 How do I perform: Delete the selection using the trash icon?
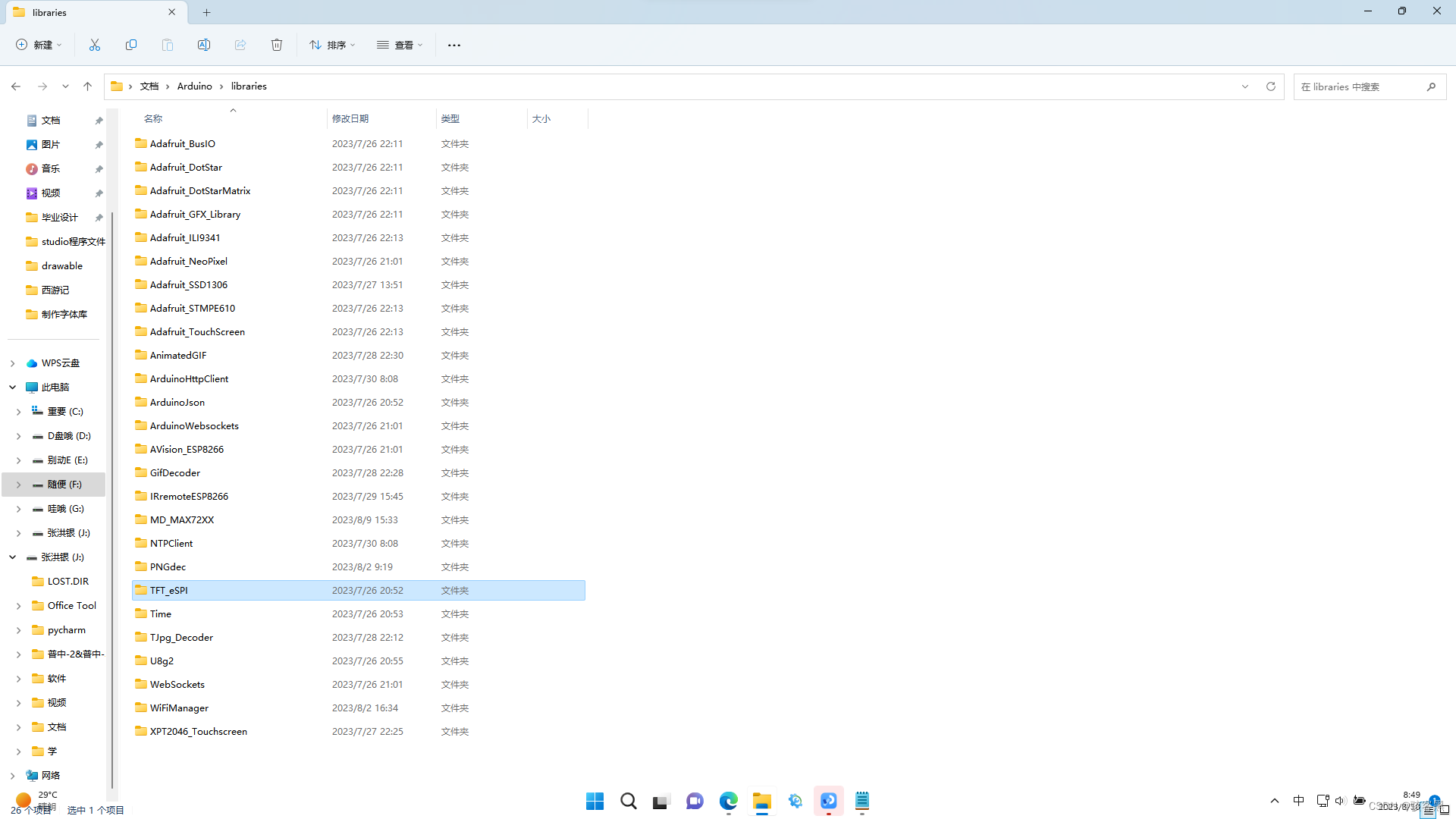click(276, 45)
